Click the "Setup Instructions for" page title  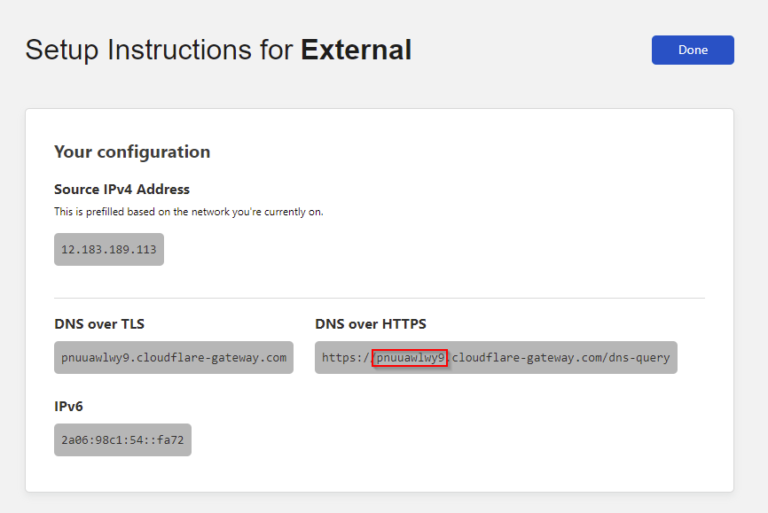[x=159, y=50]
